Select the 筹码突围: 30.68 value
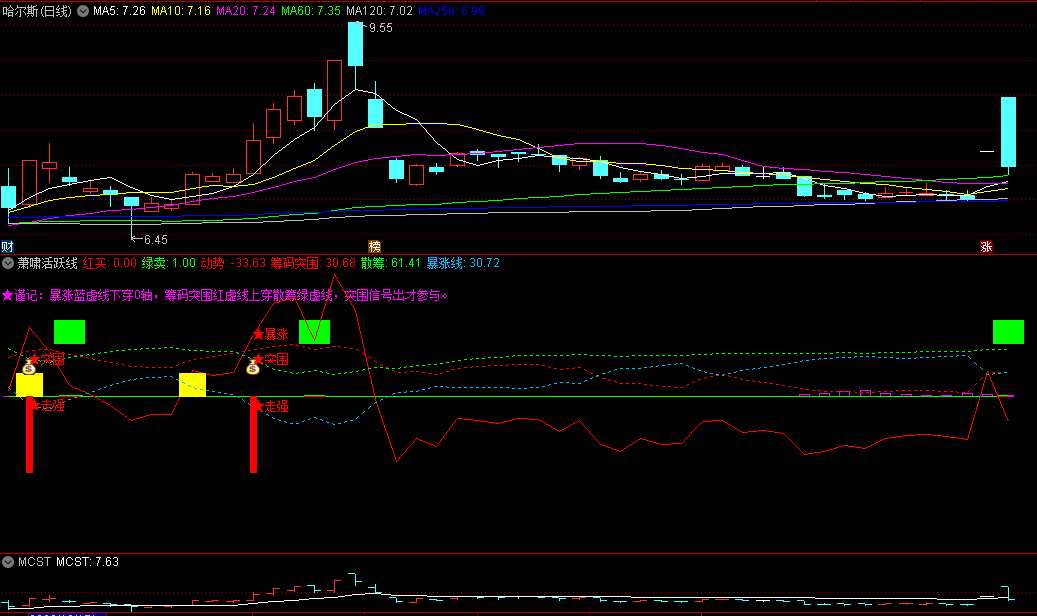The image size is (1037, 616). (313, 263)
